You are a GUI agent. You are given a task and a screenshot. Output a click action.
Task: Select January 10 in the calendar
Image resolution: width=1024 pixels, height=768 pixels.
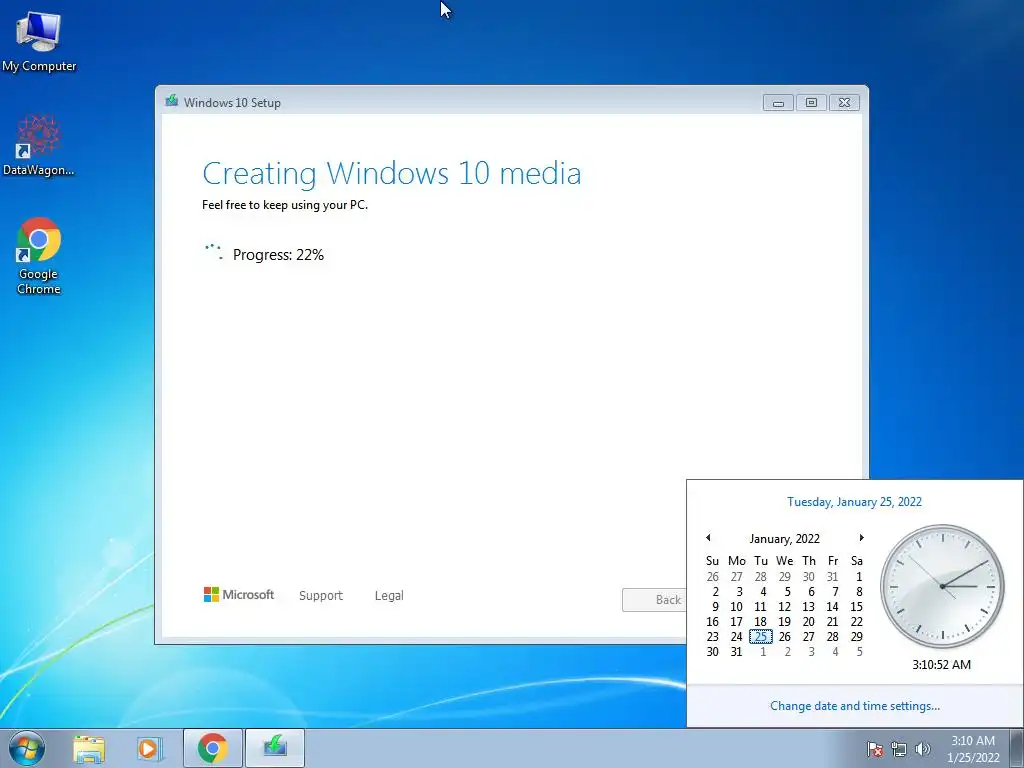(x=737, y=607)
